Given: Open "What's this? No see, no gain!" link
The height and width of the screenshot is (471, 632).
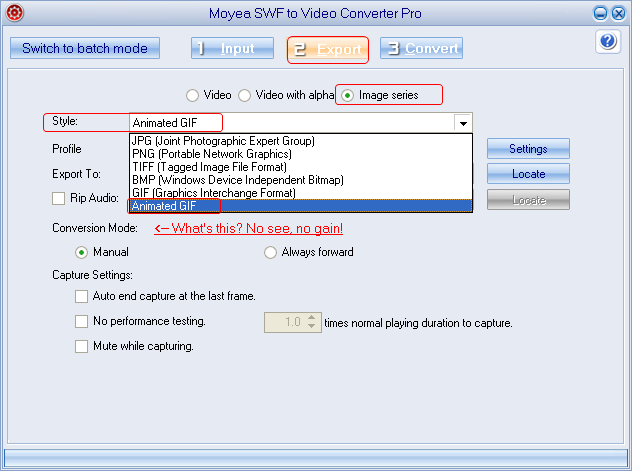Looking at the screenshot, I should (248, 228).
